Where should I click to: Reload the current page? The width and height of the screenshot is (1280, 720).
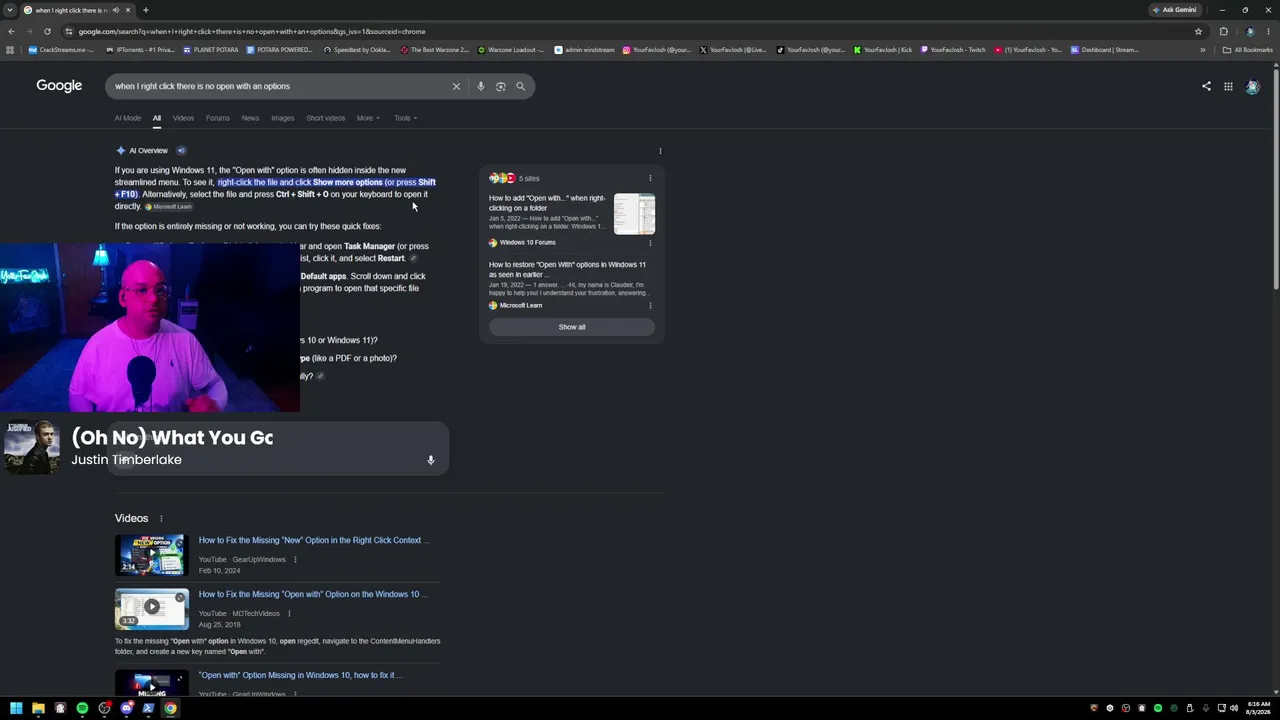(47, 31)
